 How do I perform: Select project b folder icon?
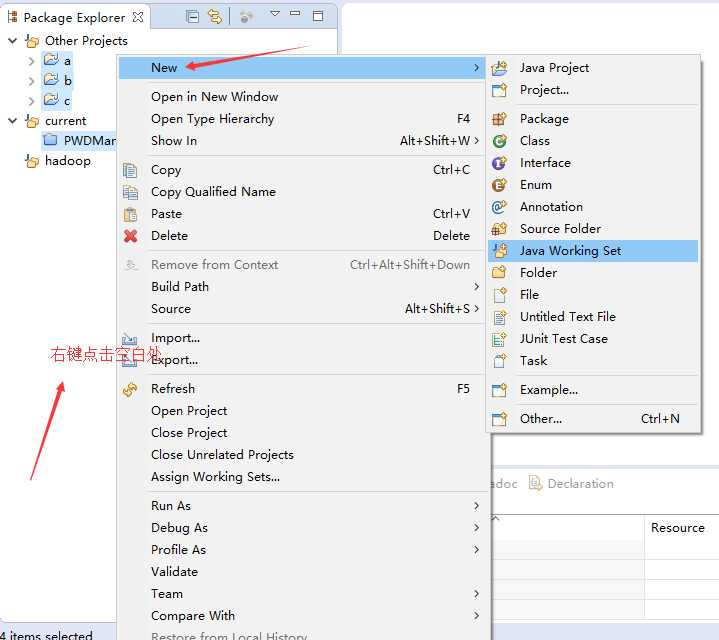tap(51, 80)
